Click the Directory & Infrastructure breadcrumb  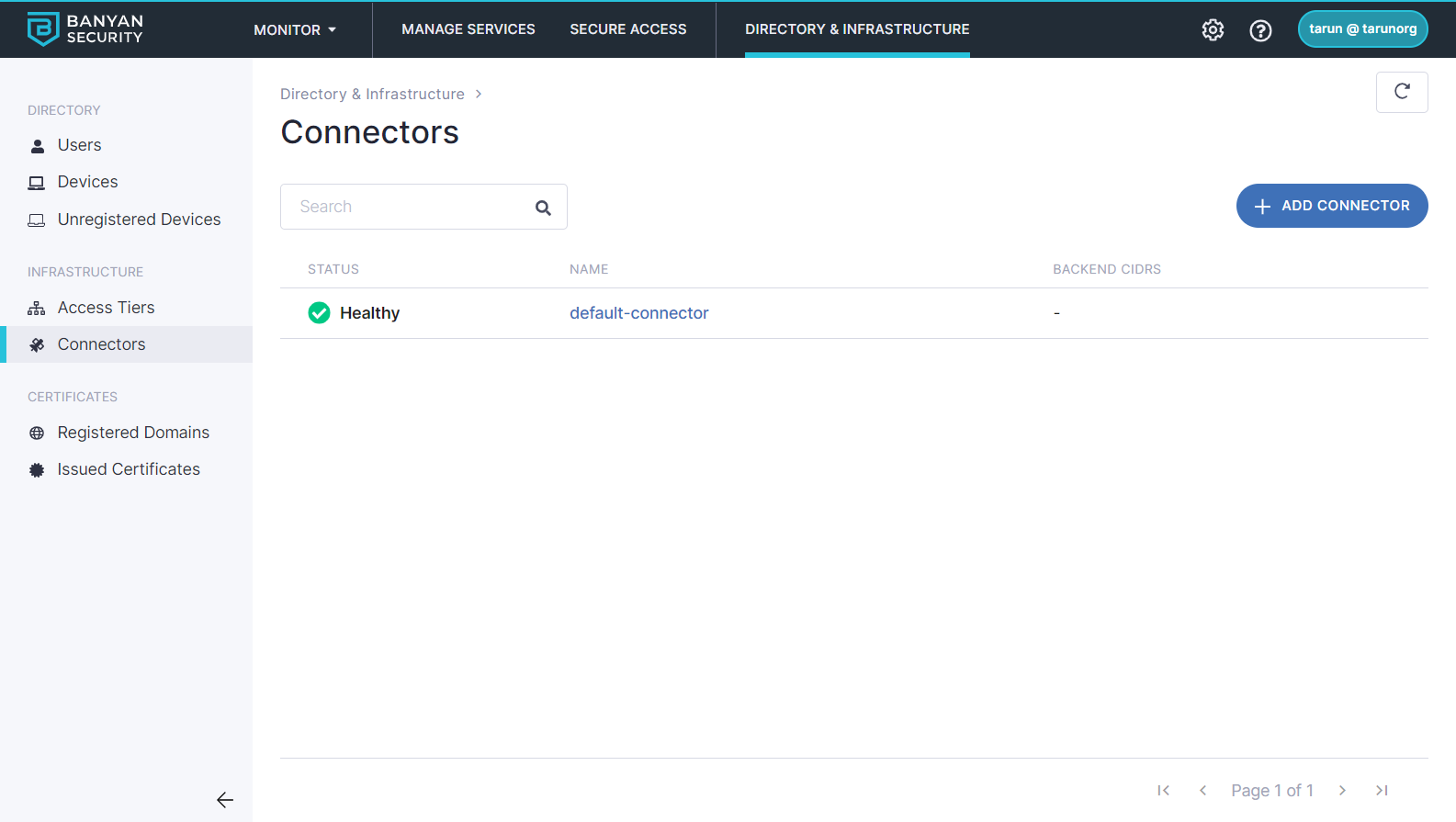[x=372, y=95]
